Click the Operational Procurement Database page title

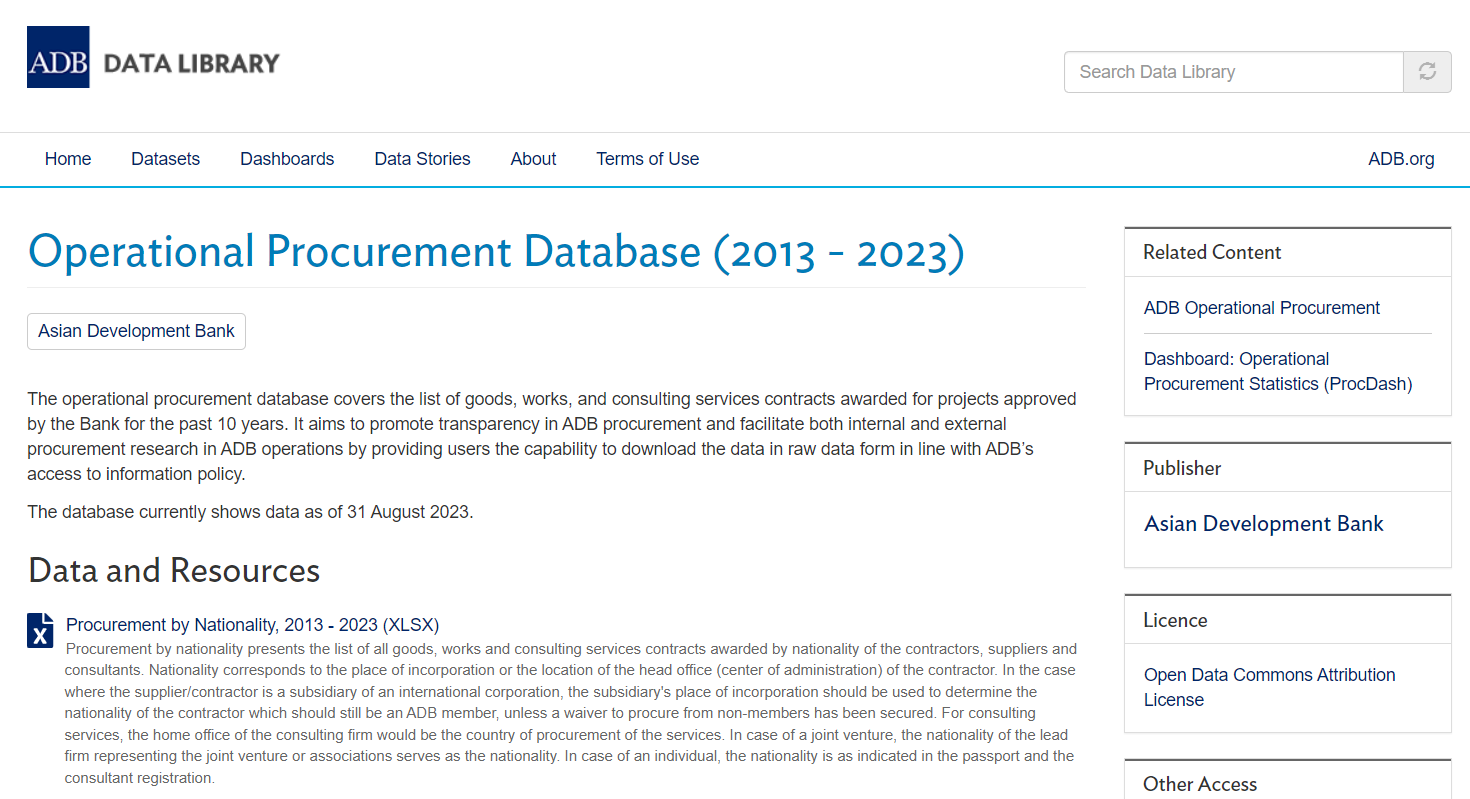point(496,251)
